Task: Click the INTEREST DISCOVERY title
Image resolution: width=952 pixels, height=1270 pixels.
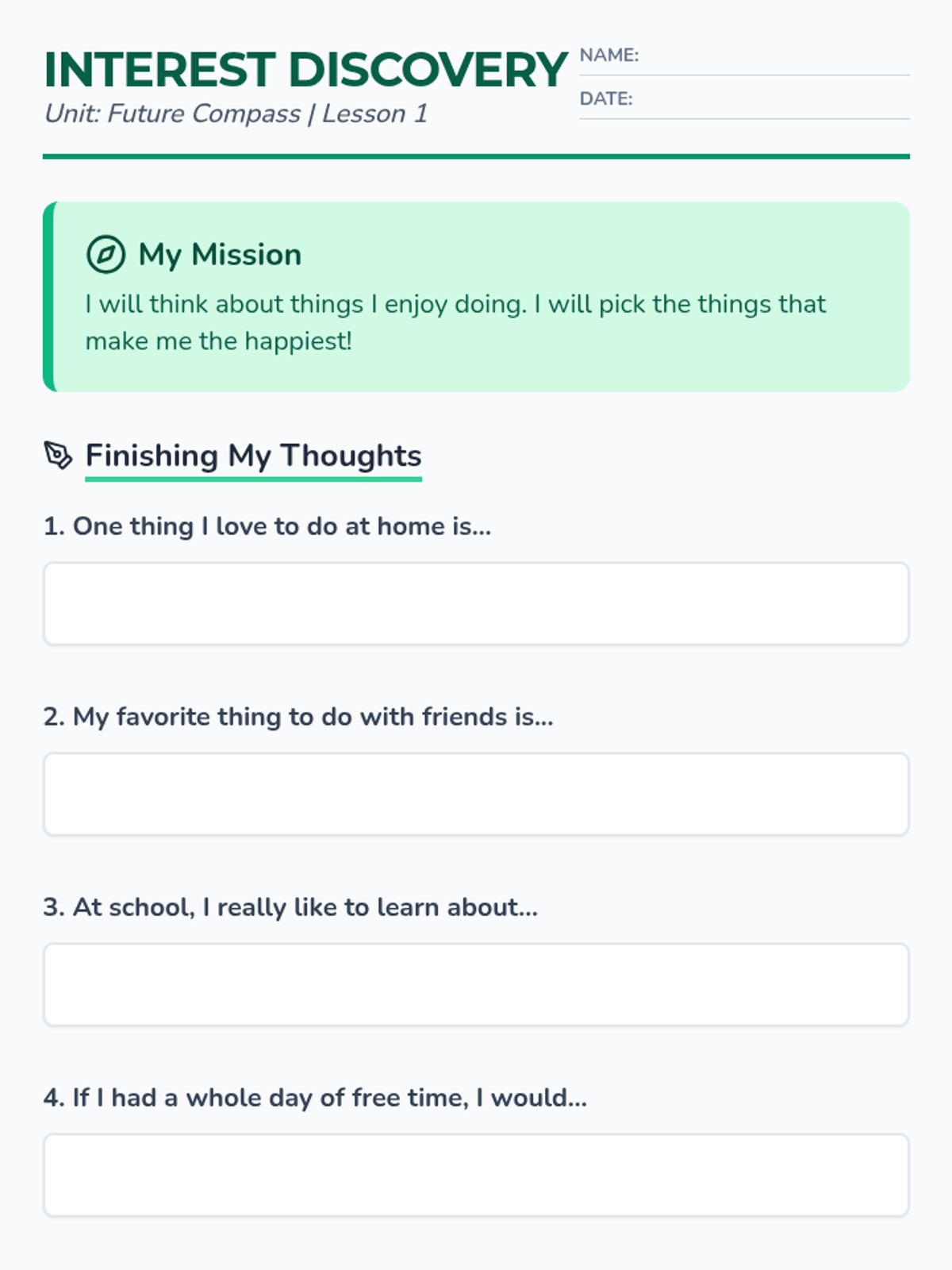Action: pos(305,70)
